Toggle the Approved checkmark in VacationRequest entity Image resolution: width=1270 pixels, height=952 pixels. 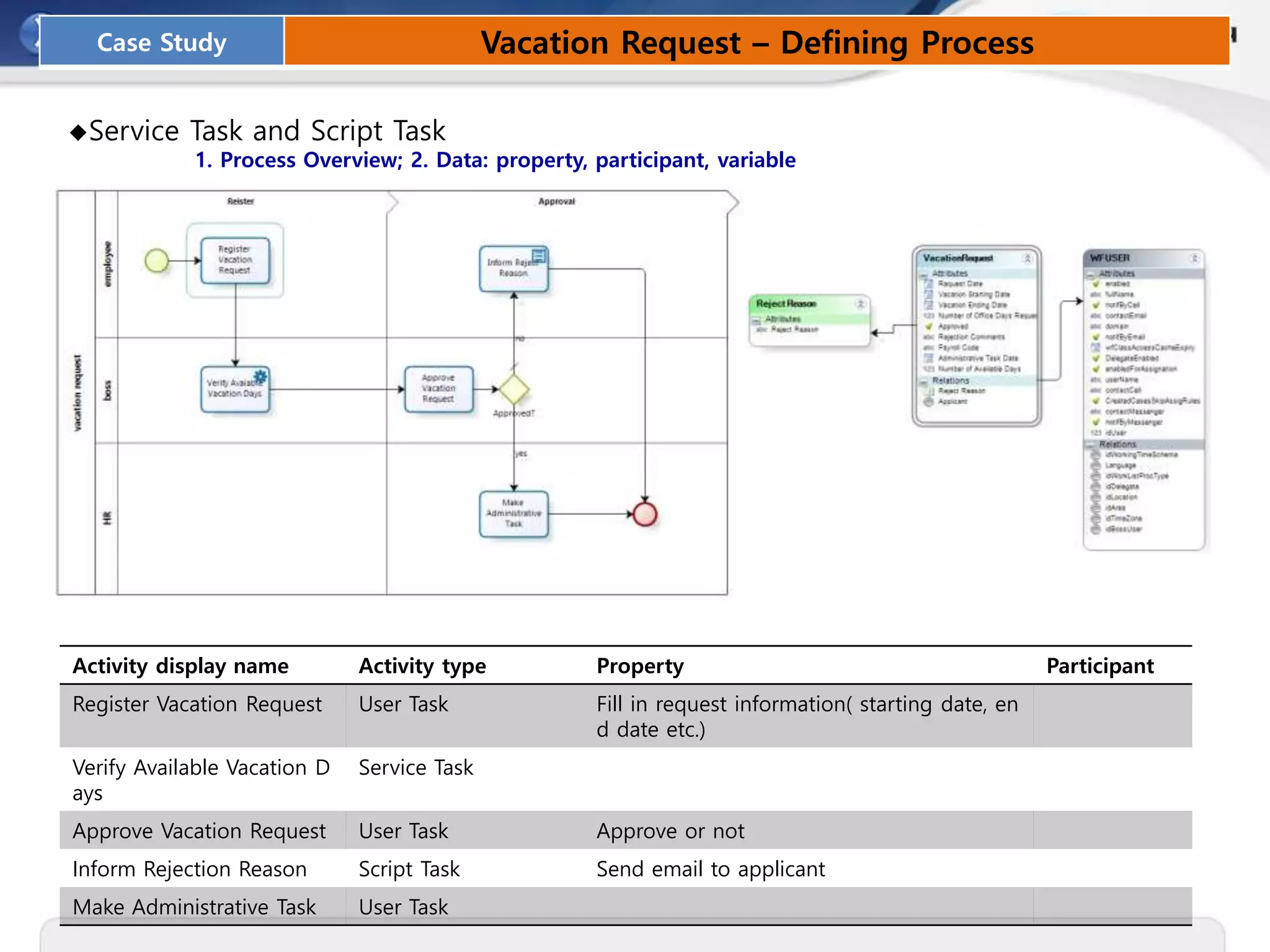coord(929,326)
